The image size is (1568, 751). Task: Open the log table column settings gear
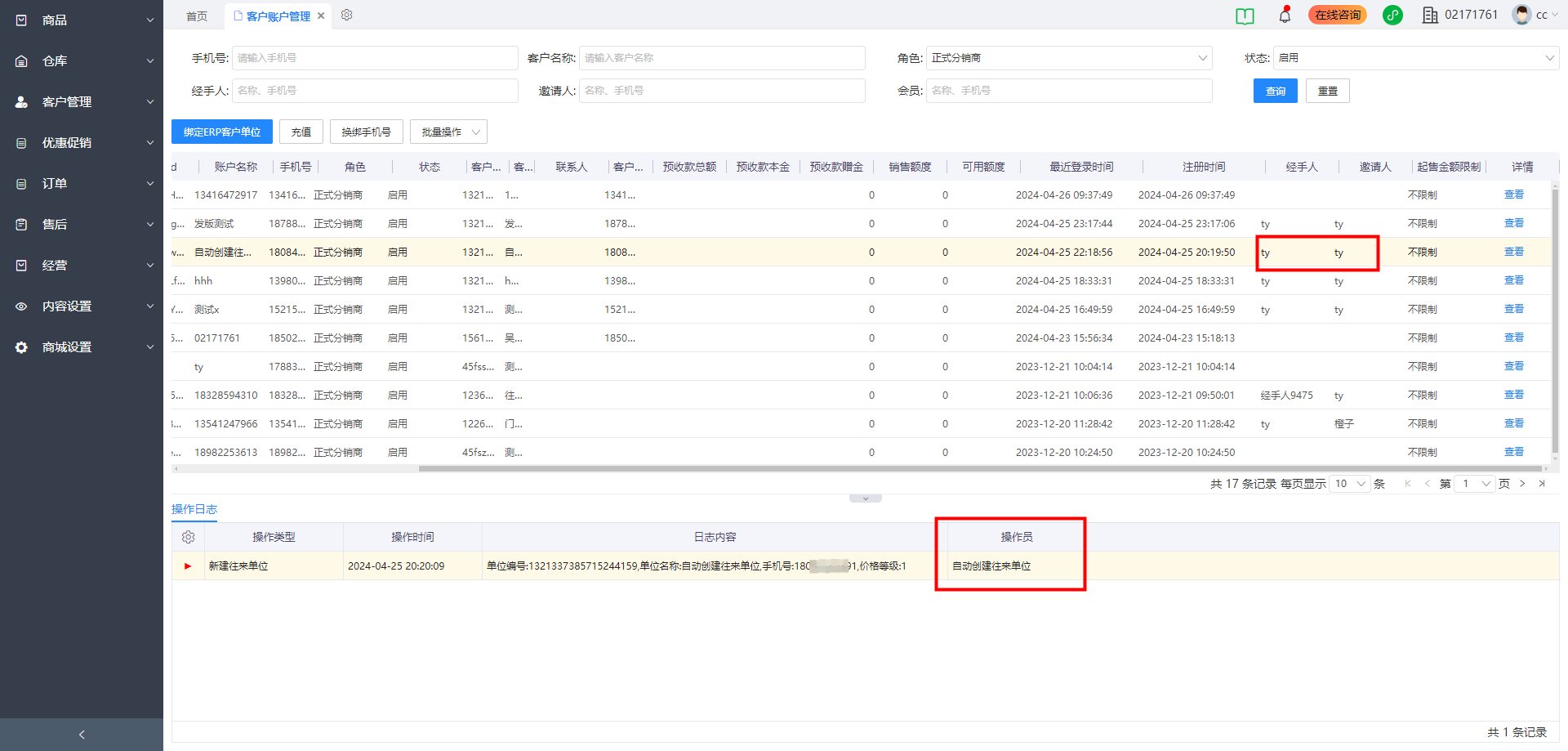[x=188, y=537]
